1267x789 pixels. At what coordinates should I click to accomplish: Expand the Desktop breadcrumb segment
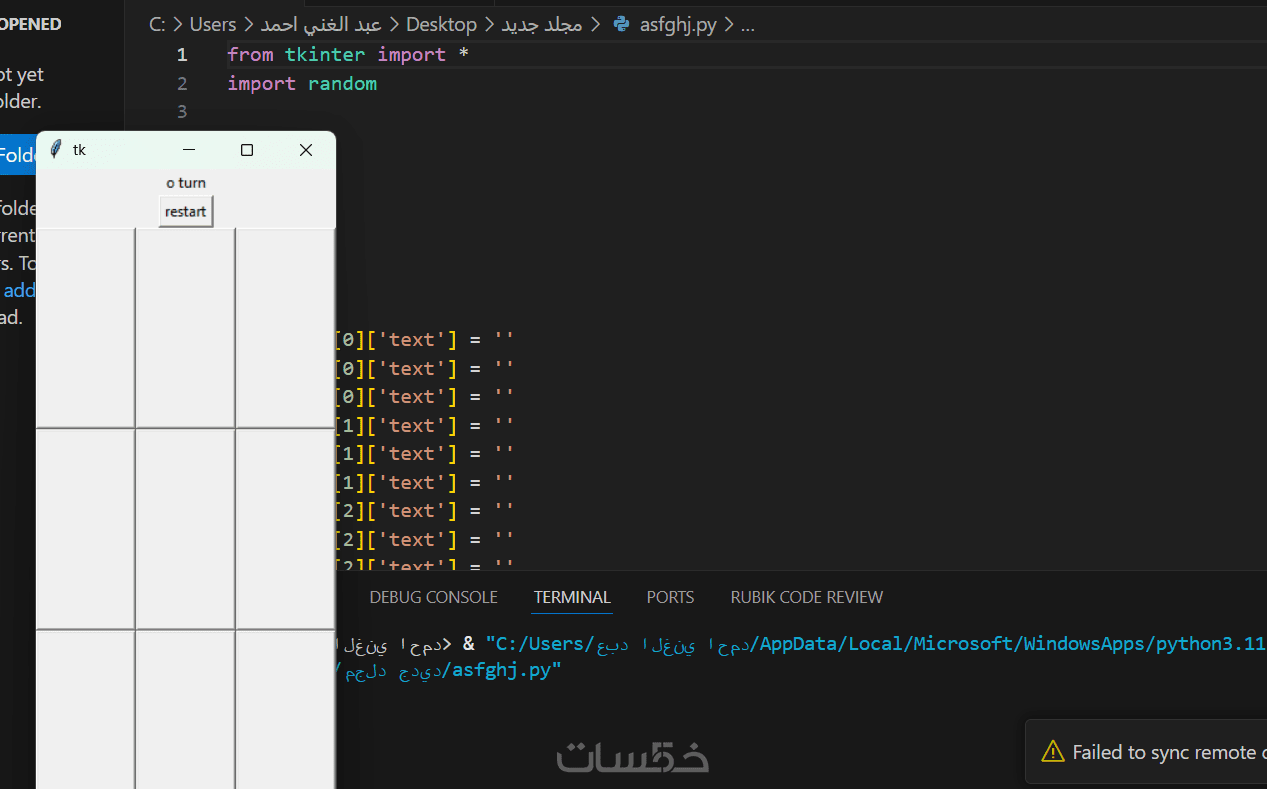click(x=441, y=25)
